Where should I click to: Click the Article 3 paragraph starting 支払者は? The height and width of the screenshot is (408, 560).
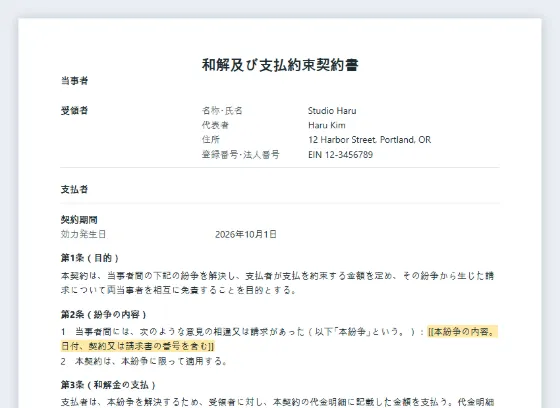pyautogui.click(x=278, y=402)
